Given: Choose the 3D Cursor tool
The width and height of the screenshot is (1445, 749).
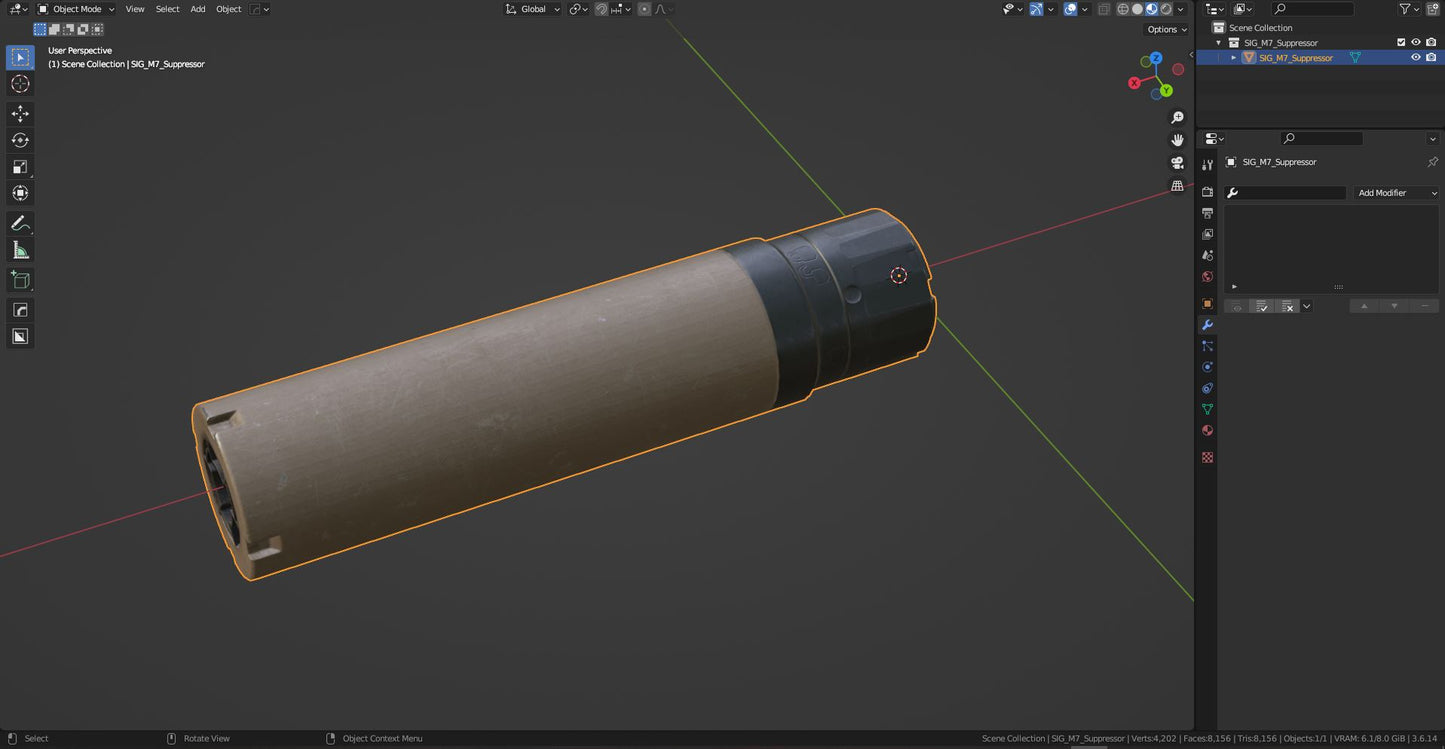Looking at the screenshot, I should pyautogui.click(x=20, y=84).
